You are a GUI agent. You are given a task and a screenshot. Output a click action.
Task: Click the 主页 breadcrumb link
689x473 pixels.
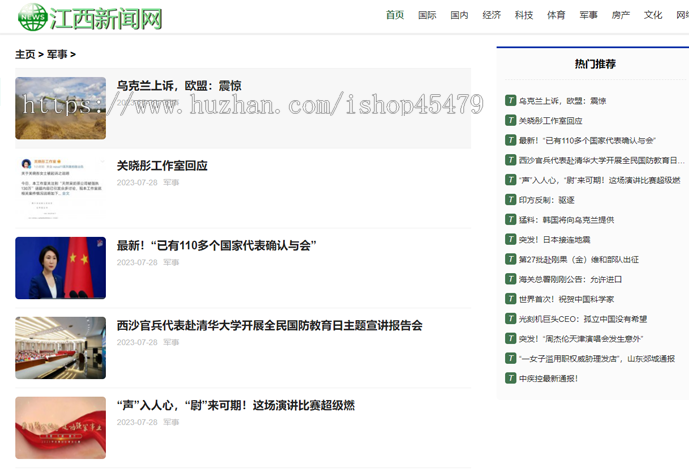coord(25,55)
